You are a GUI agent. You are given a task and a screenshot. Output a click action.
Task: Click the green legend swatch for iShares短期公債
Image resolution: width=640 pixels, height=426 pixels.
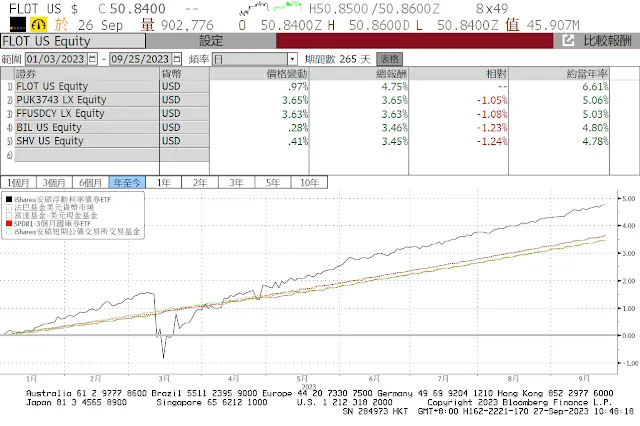9,232
